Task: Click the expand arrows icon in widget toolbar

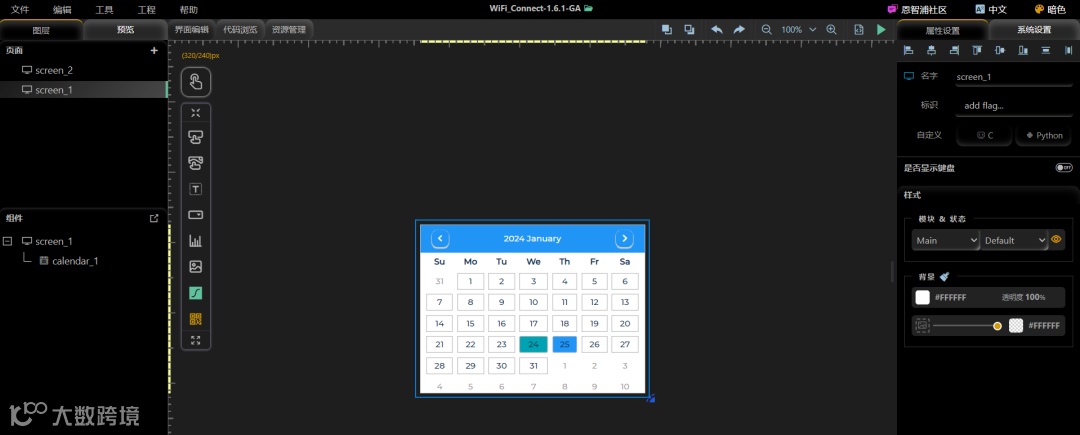Action: 196,340
